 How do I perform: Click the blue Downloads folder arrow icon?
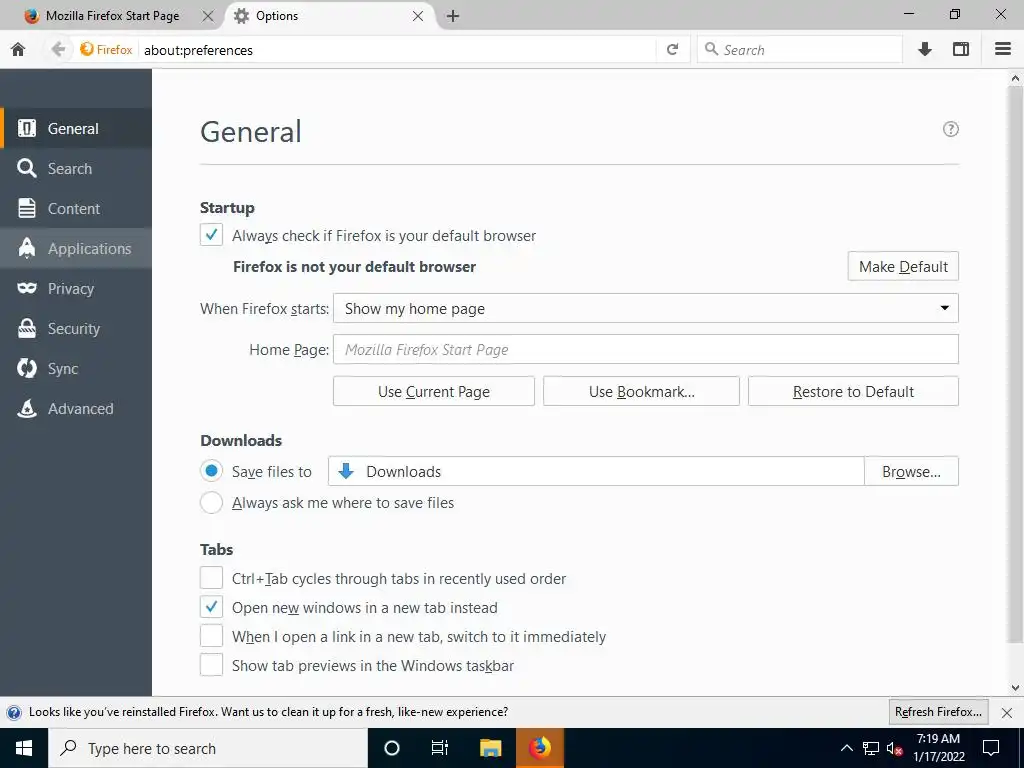pyautogui.click(x=346, y=471)
